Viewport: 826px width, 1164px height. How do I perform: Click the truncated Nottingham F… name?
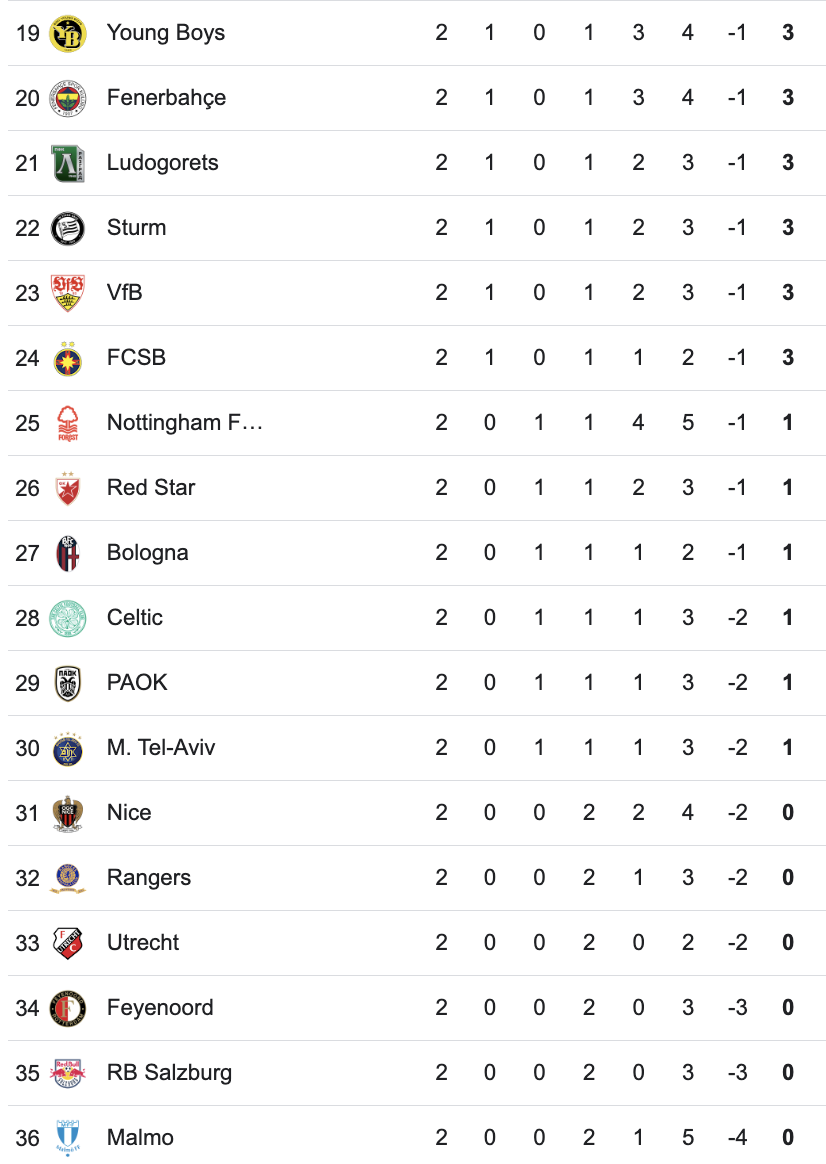[184, 423]
